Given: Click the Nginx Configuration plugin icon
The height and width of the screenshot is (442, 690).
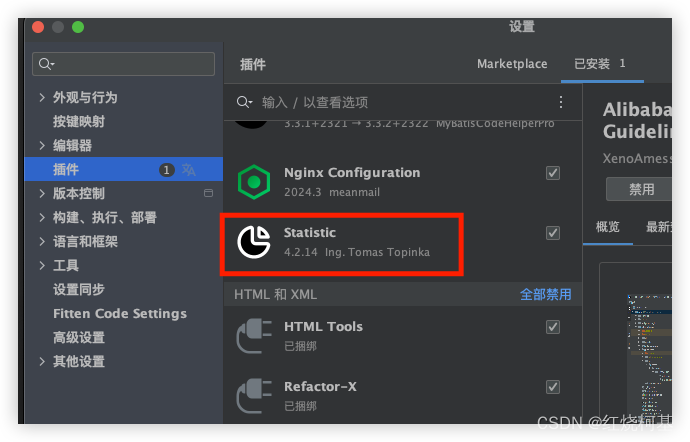Looking at the screenshot, I should click(254, 182).
